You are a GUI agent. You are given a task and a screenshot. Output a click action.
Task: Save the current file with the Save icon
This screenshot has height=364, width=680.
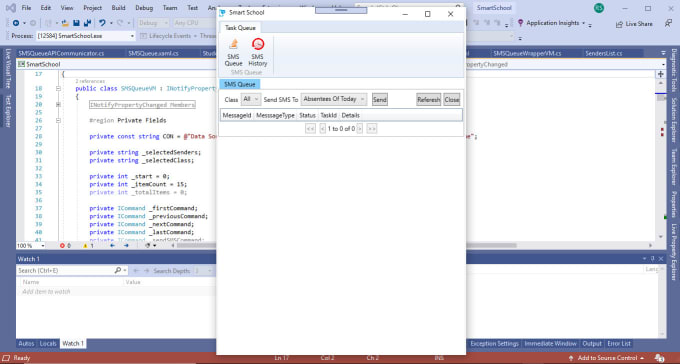(76, 23)
